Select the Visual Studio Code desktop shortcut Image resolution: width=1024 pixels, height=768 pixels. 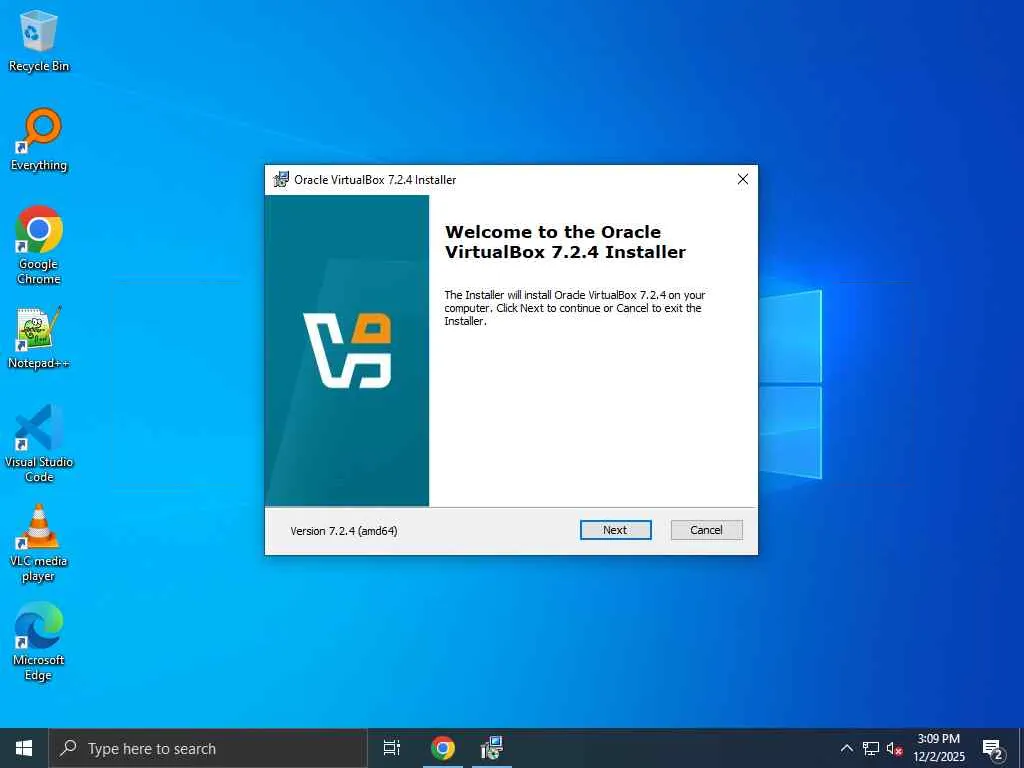pos(39,443)
